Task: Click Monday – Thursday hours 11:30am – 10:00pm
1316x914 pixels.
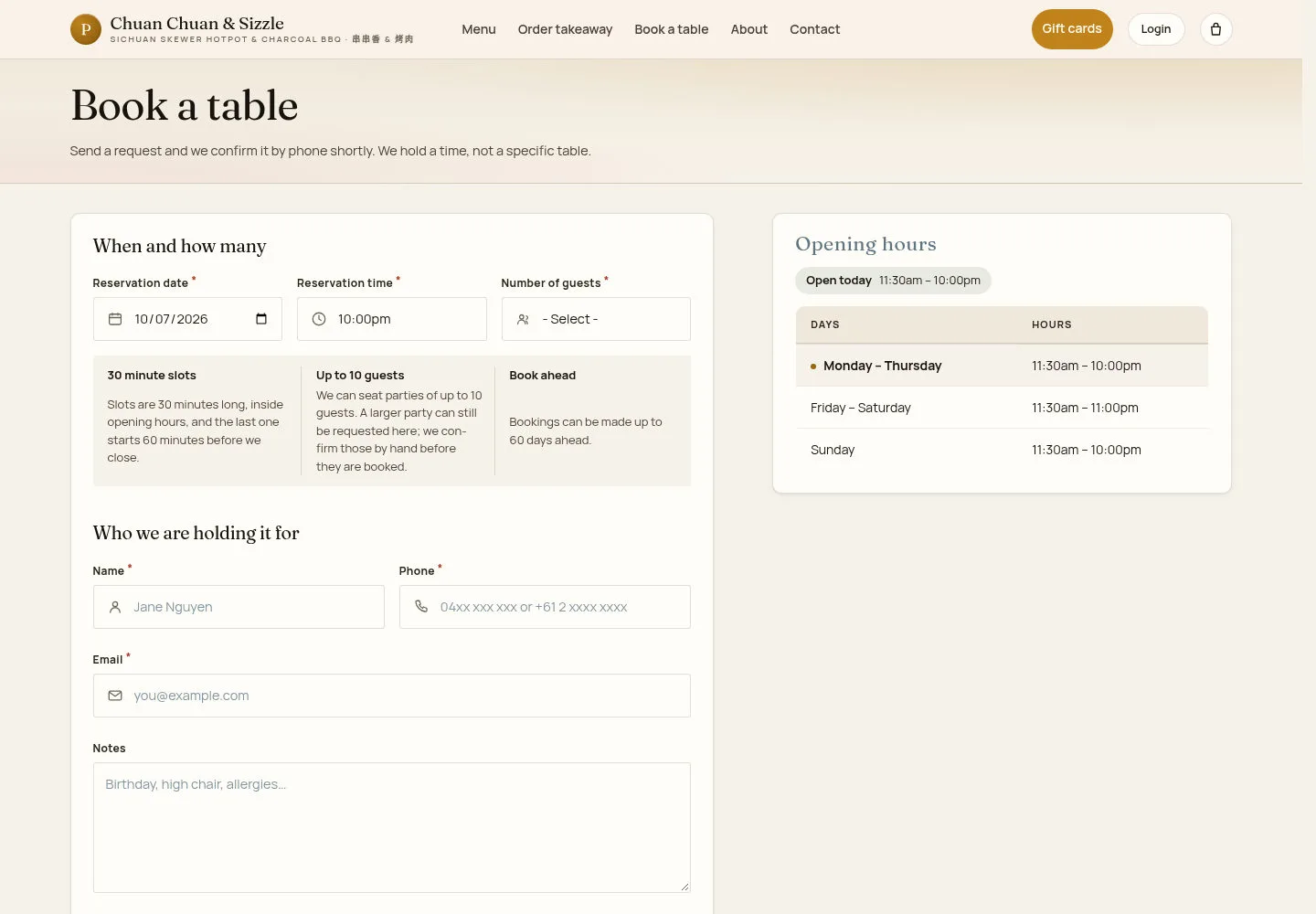Action: point(1087,366)
